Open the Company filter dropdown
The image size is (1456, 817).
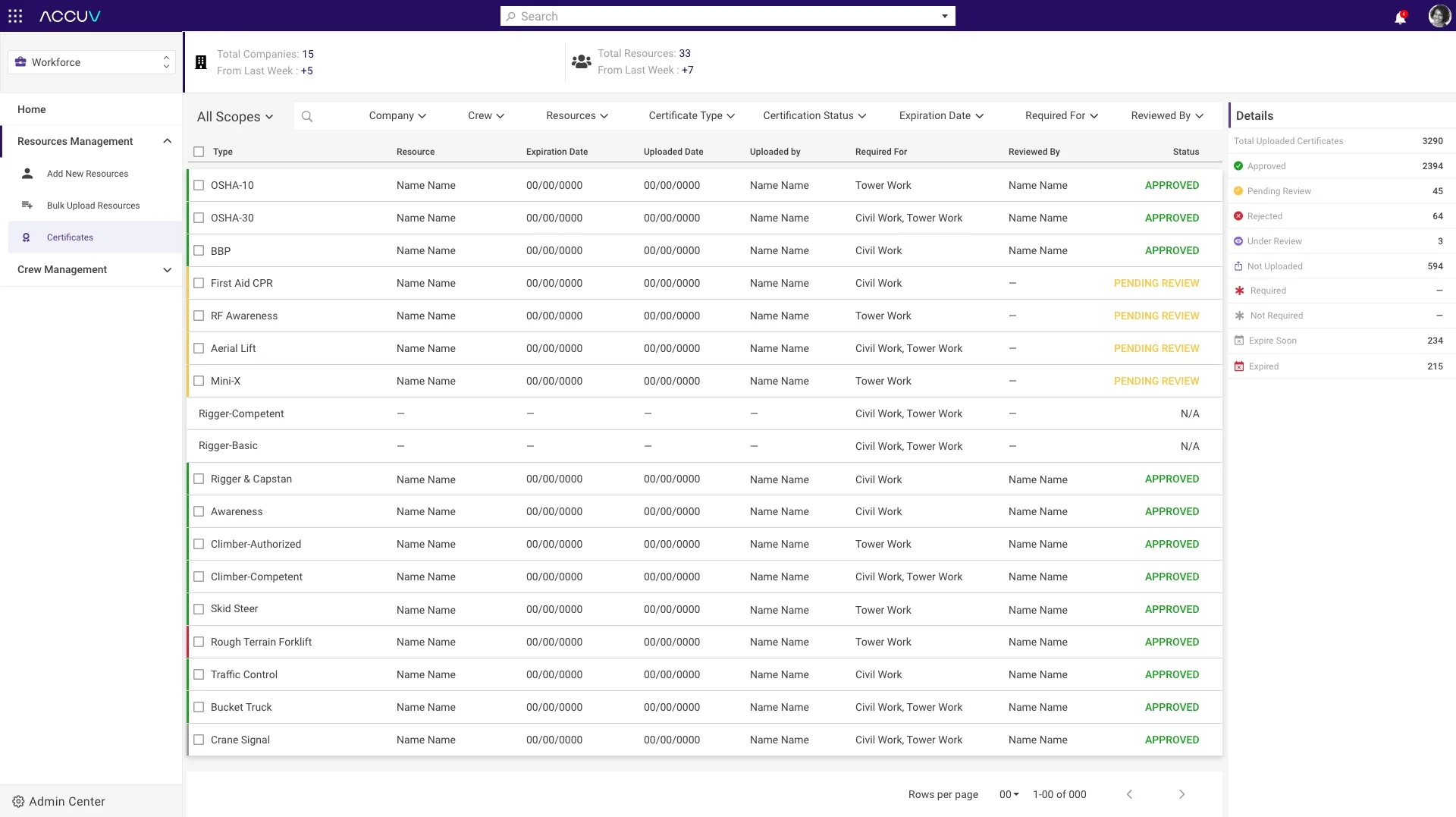397,115
